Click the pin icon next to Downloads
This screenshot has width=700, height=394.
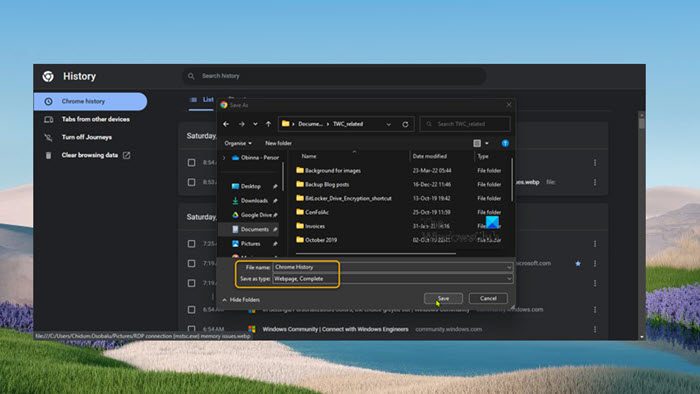click(275, 201)
